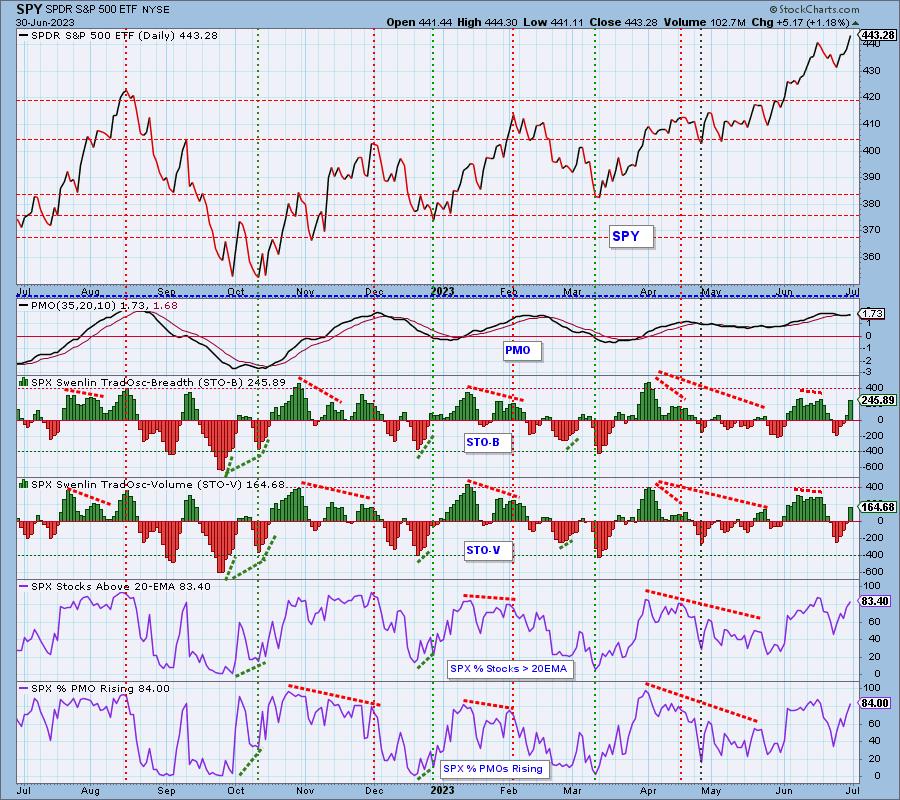Click the STO-B annotation box
The width and height of the screenshot is (900, 800).
pos(487,442)
